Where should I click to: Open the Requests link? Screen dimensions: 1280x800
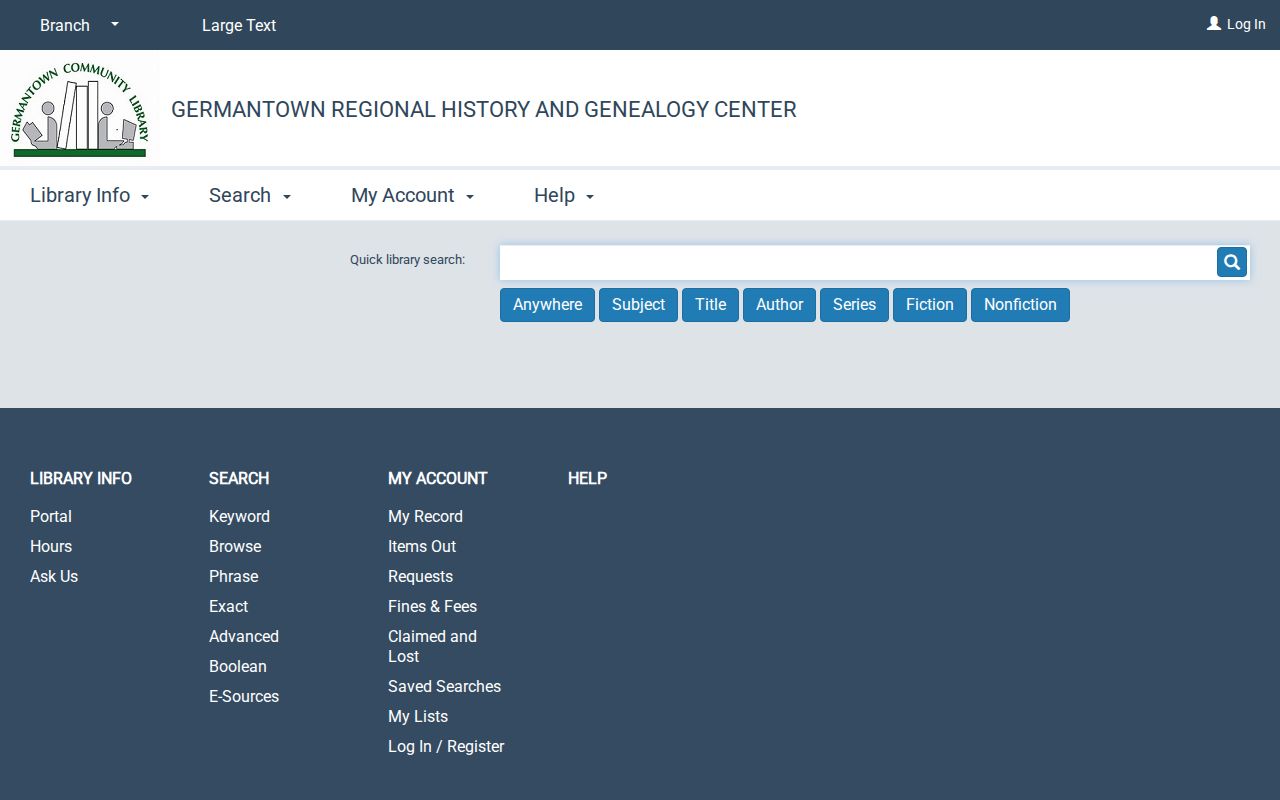[x=420, y=576]
